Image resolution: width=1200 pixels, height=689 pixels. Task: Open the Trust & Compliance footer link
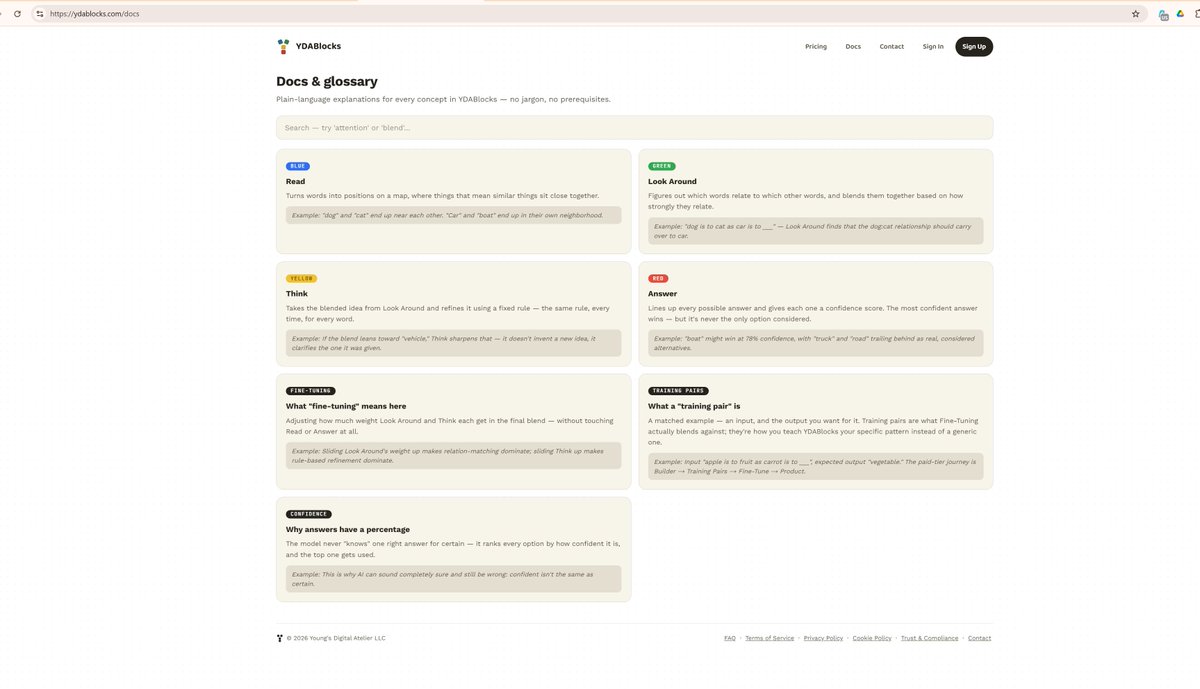930,638
